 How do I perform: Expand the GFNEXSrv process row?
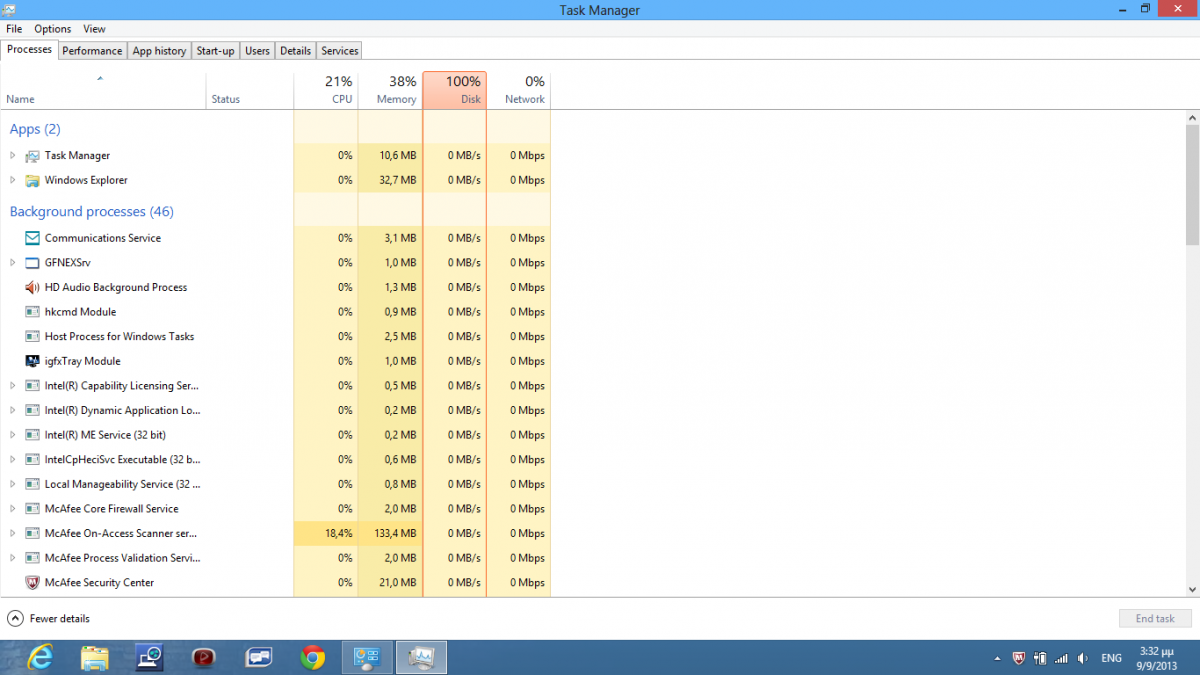pyautogui.click(x=13, y=263)
